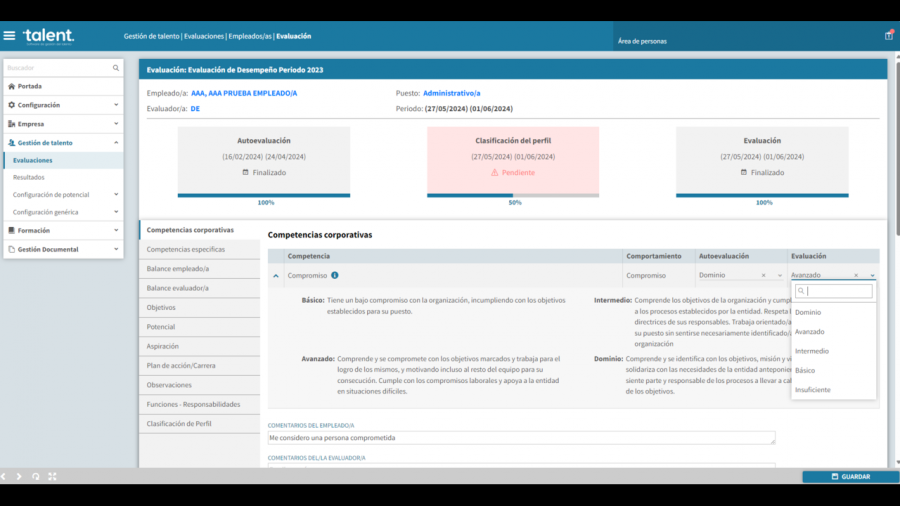Click the reload icon in the bottom bar

point(36,476)
